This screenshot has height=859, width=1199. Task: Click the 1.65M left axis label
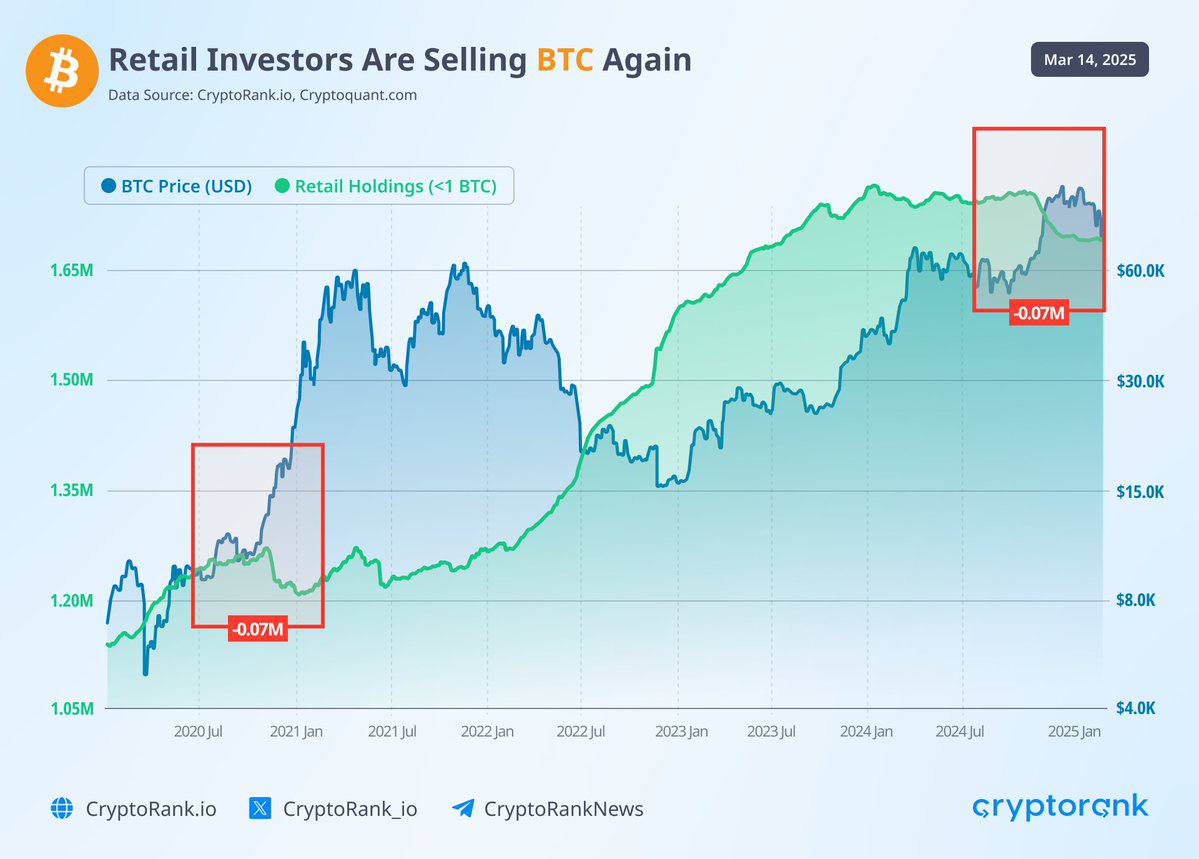pyautogui.click(x=72, y=270)
